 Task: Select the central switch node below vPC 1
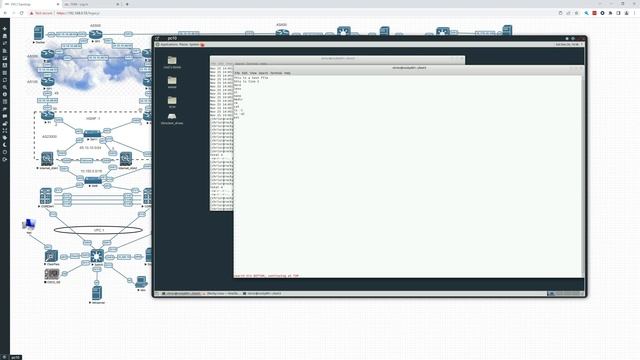[x=97, y=256]
